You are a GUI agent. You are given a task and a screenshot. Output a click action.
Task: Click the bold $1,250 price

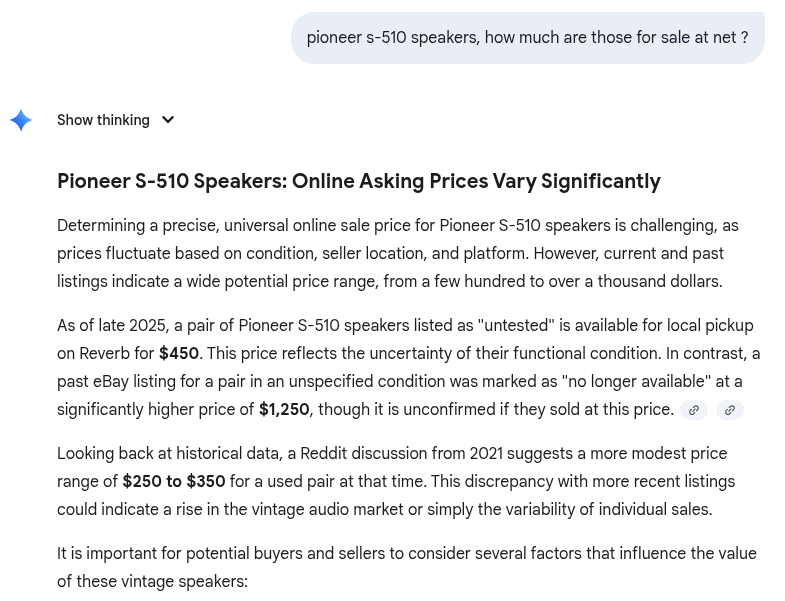(284, 410)
